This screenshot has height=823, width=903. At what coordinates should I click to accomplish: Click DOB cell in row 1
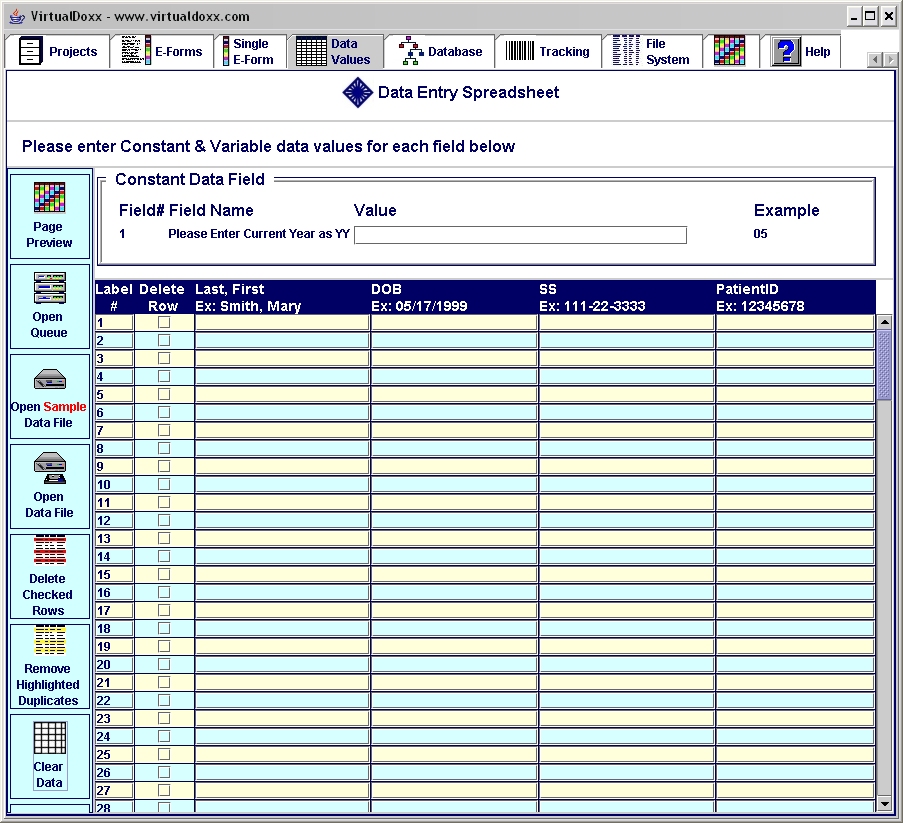pos(454,323)
